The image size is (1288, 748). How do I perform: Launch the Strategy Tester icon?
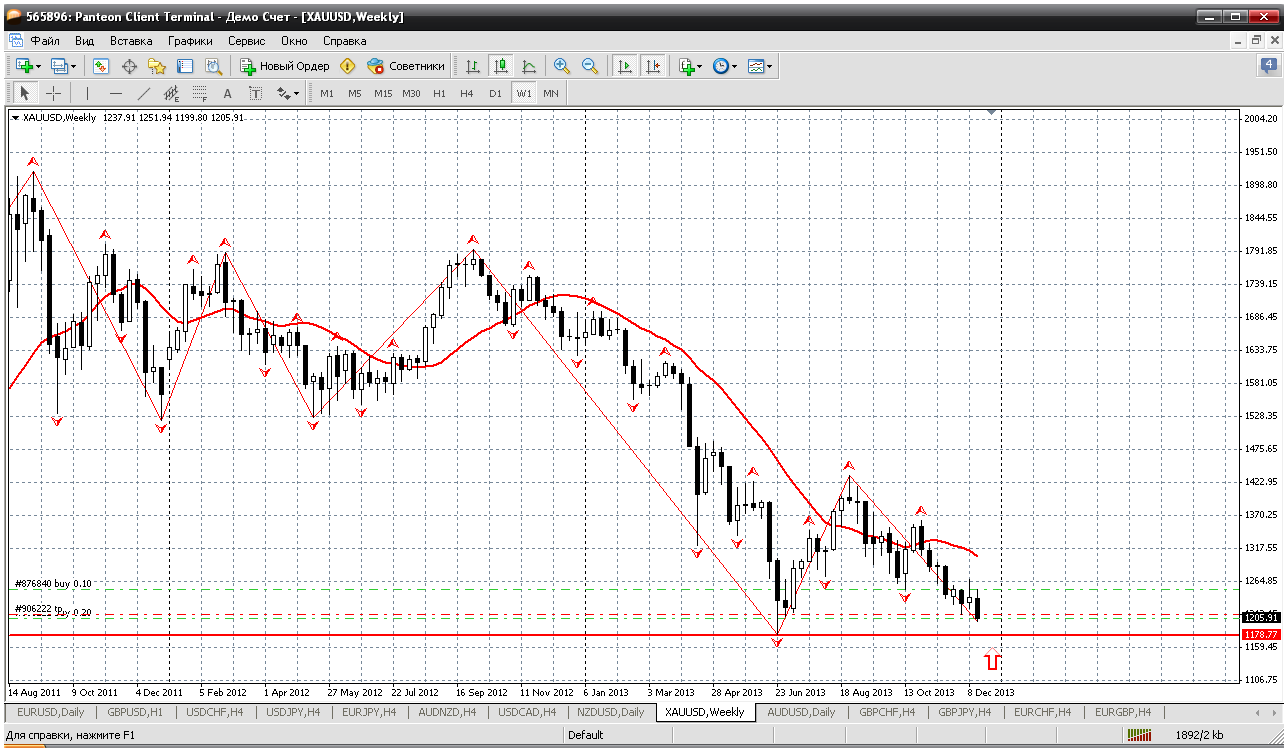(x=213, y=66)
